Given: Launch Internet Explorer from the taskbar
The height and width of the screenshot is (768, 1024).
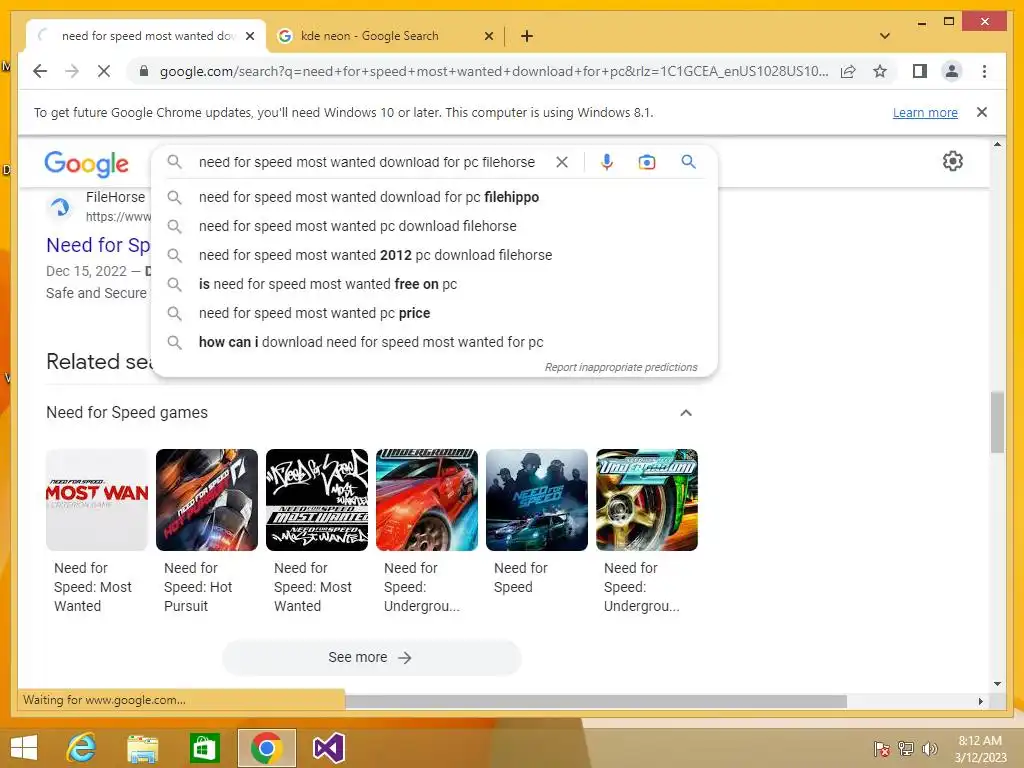Looking at the screenshot, I should point(82,748).
